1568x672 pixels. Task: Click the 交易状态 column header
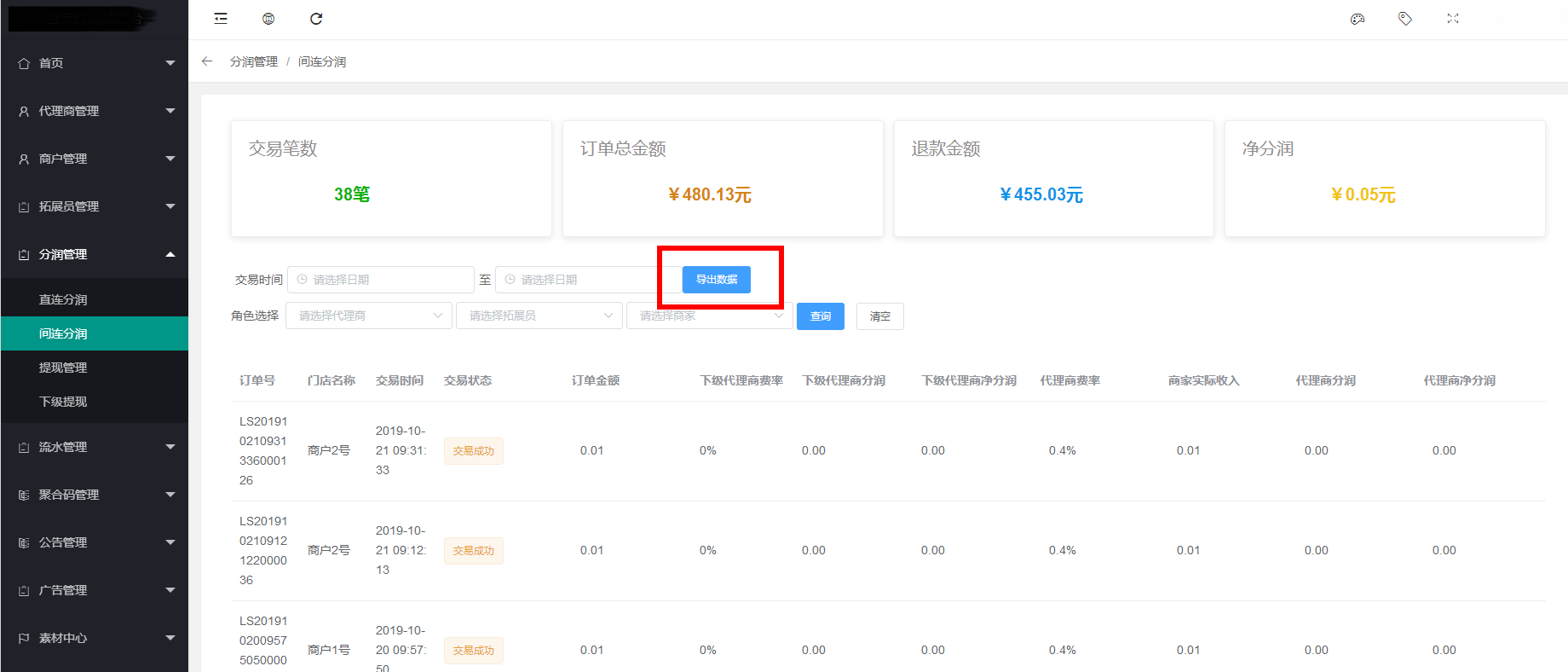[x=468, y=380]
